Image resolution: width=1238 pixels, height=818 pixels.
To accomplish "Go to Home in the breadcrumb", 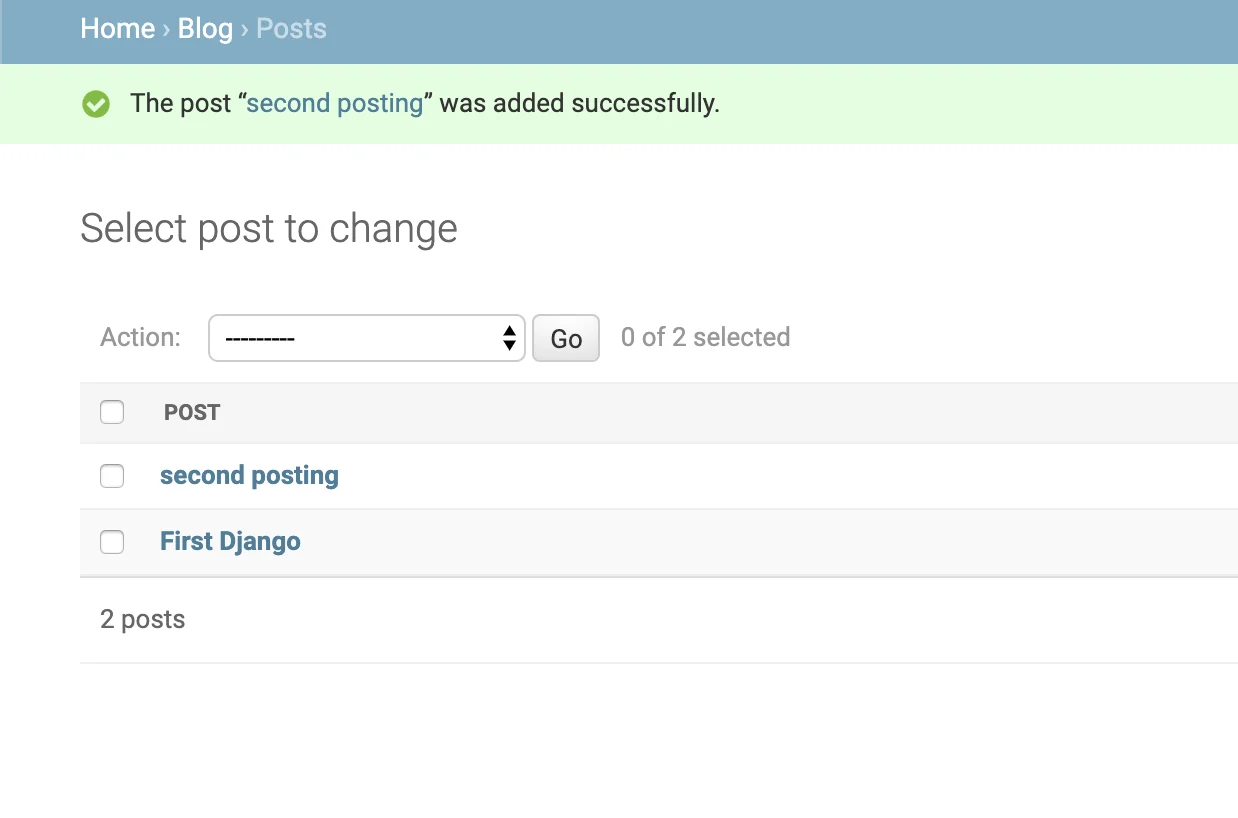I will (117, 28).
